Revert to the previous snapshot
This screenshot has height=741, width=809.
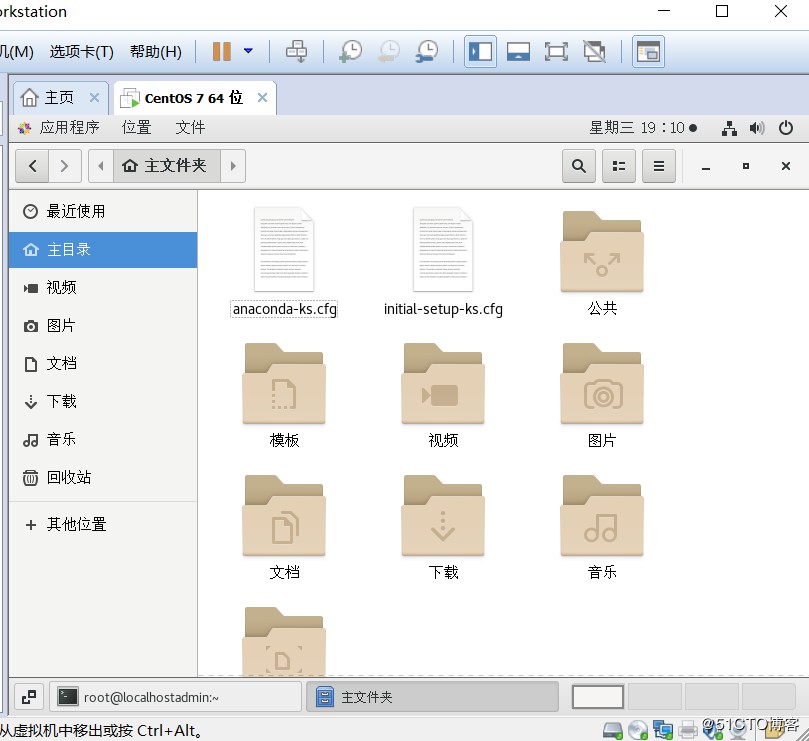pyautogui.click(x=389, y=51)
